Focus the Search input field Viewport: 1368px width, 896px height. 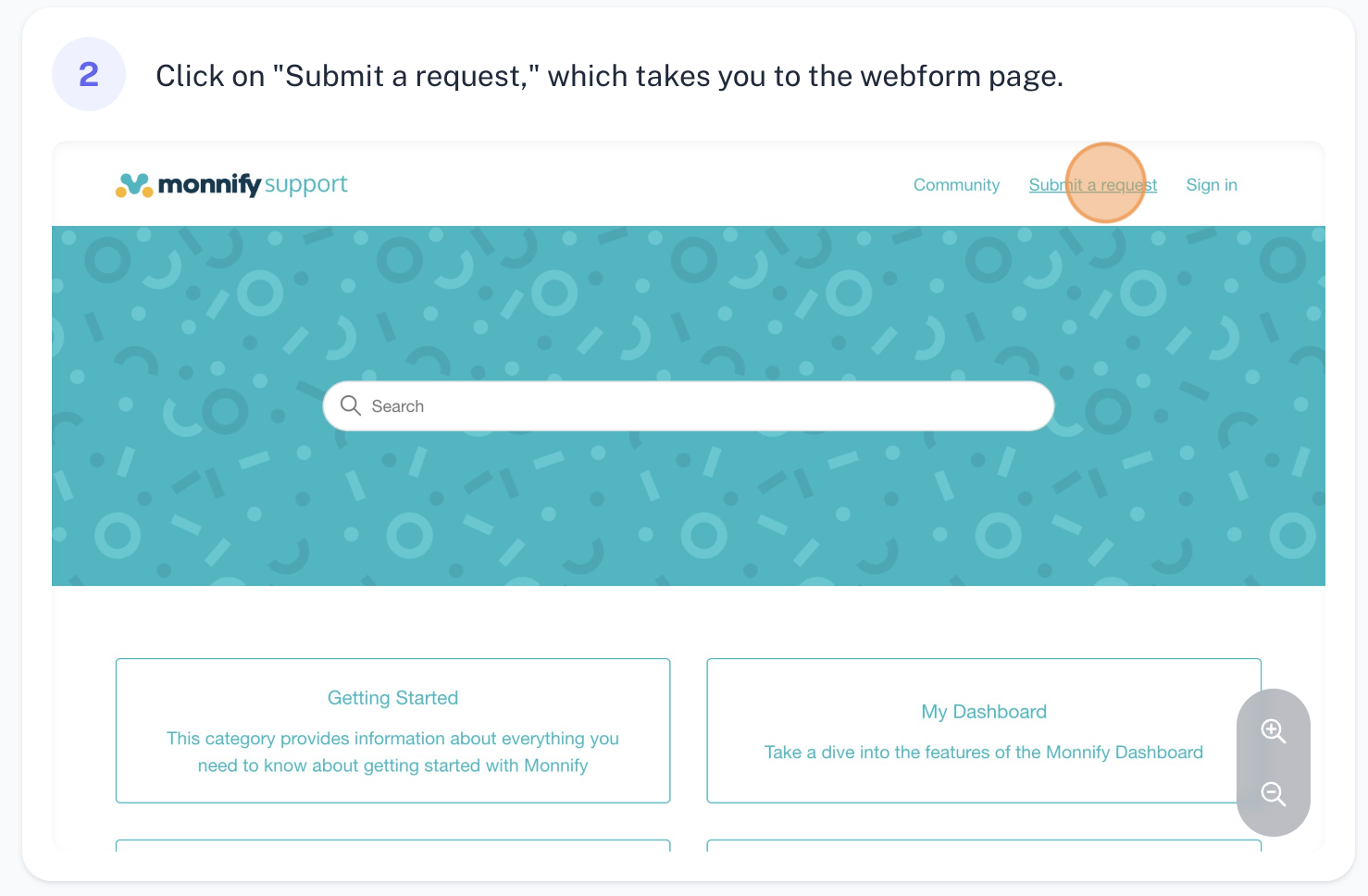click(x=703, y=406)
